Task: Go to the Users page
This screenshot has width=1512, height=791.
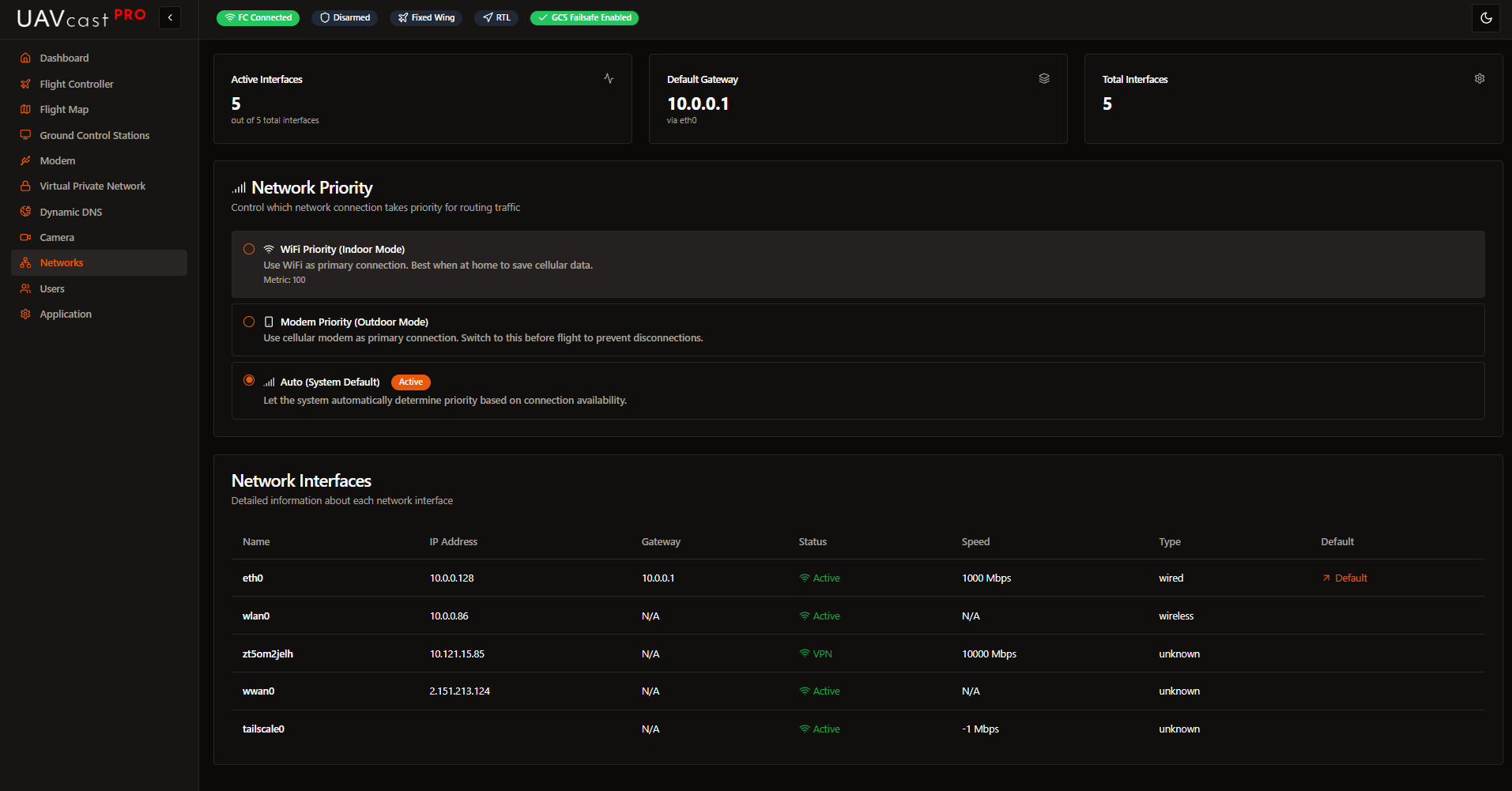Action: [x=52, y=289]
